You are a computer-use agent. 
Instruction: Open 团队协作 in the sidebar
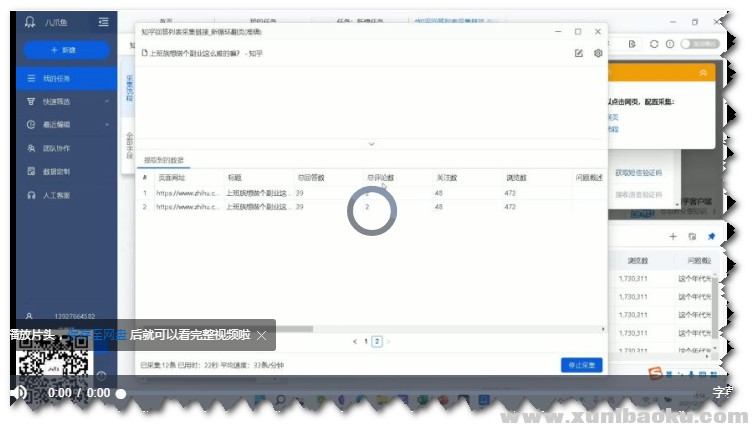(56, 148)
